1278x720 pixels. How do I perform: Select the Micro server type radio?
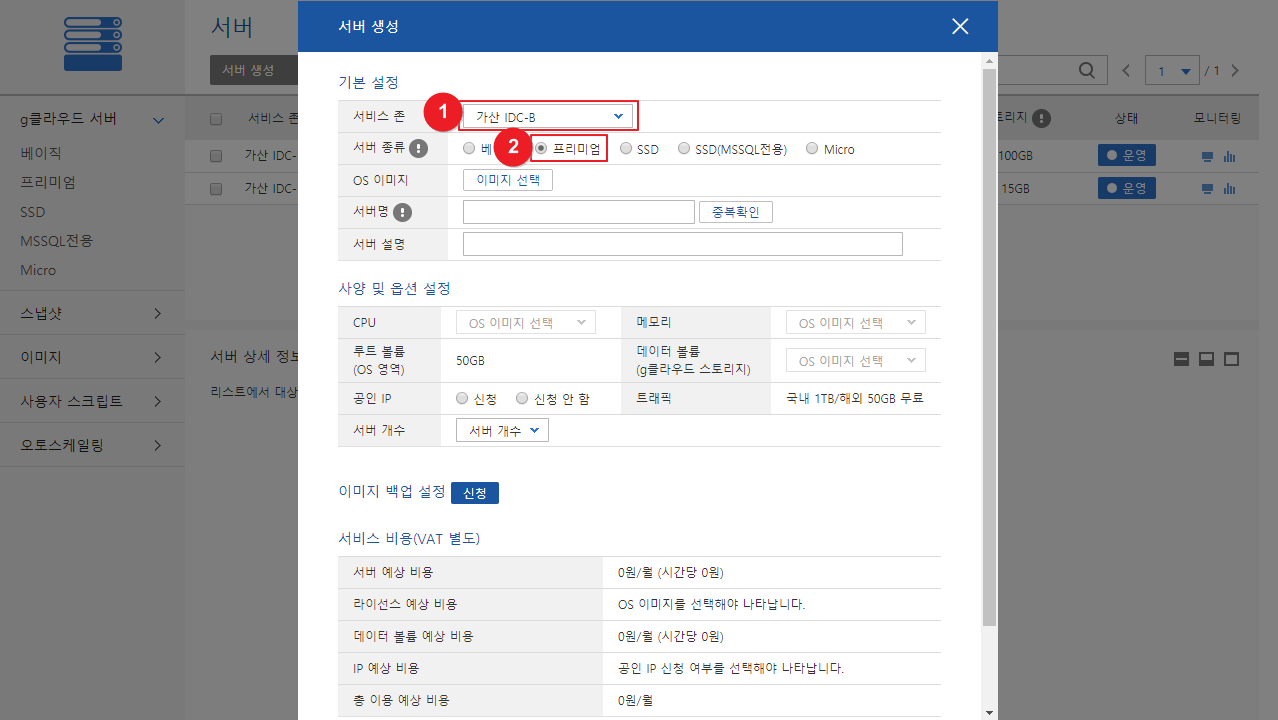812,149
